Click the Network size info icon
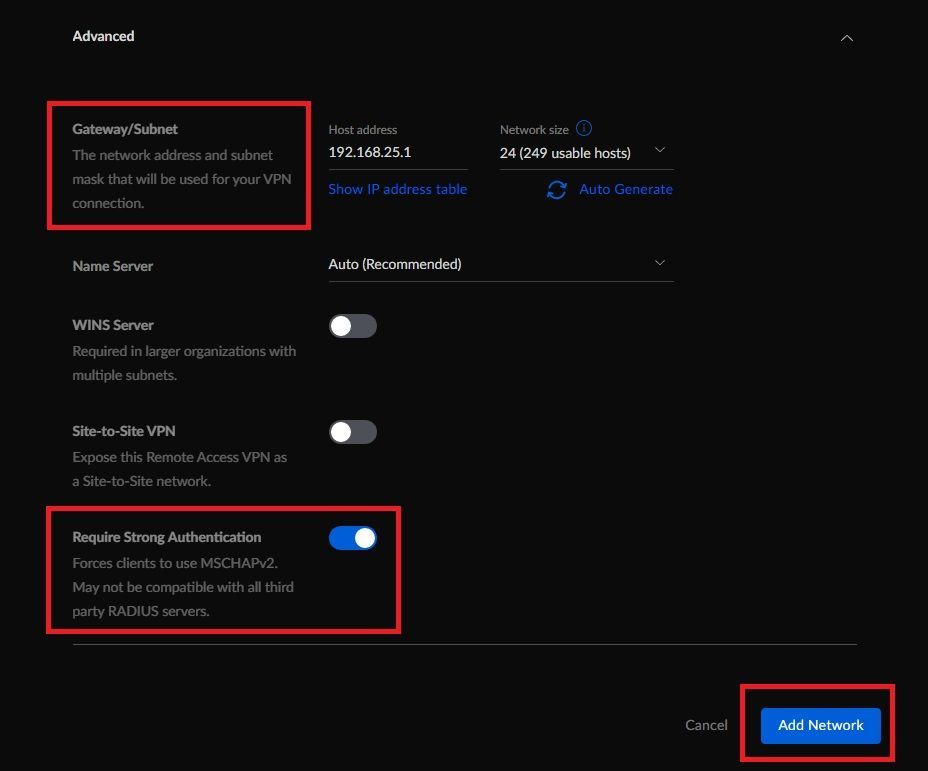Screen dimensions: 928x771 click(x=584, y=128)
